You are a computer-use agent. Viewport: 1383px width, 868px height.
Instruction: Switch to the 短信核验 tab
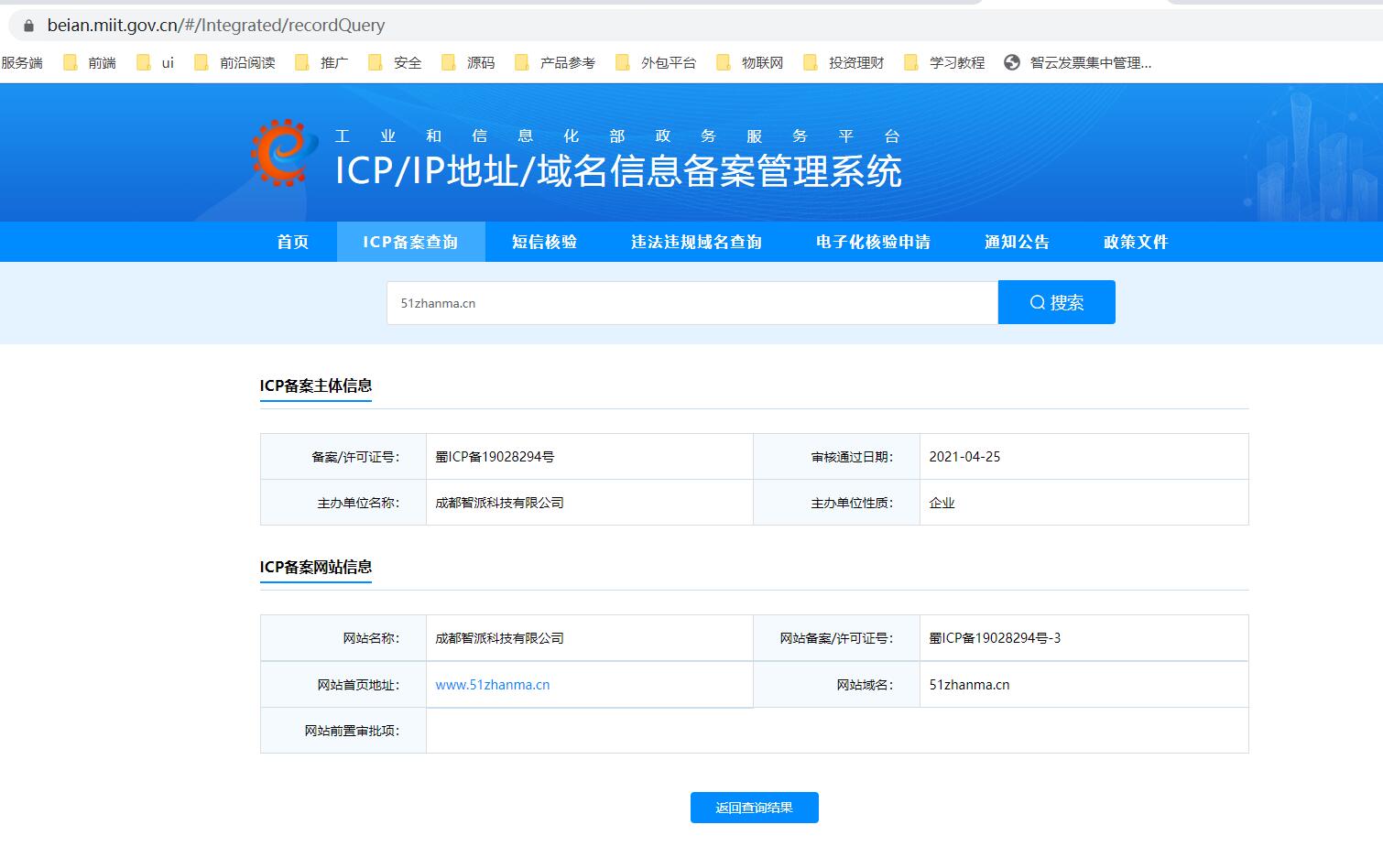(544, 242)
